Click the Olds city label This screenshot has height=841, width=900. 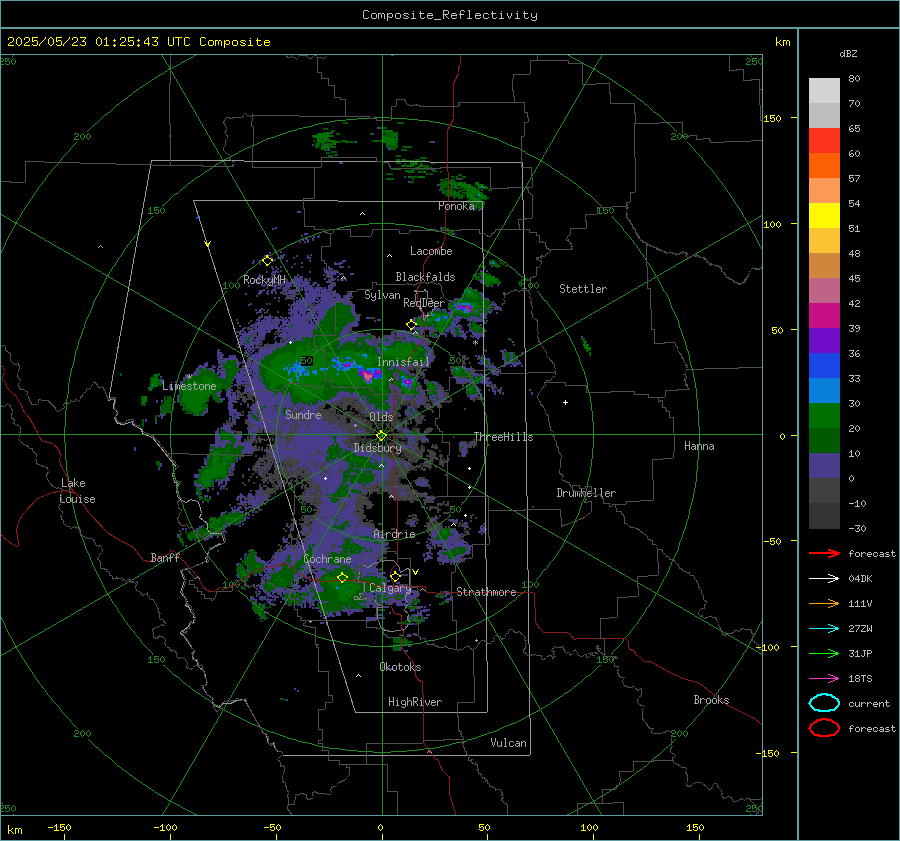(381, 417)
